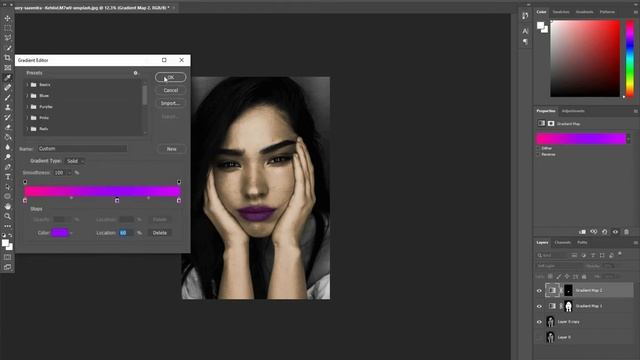Select the middle color stop on gradient bar

[117, 200]
